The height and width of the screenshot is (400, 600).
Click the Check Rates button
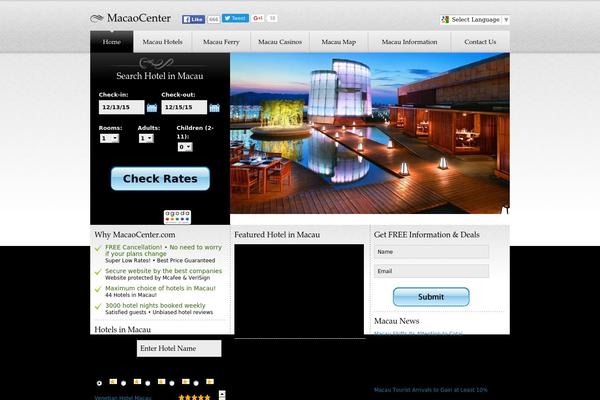tap(160, 179)
